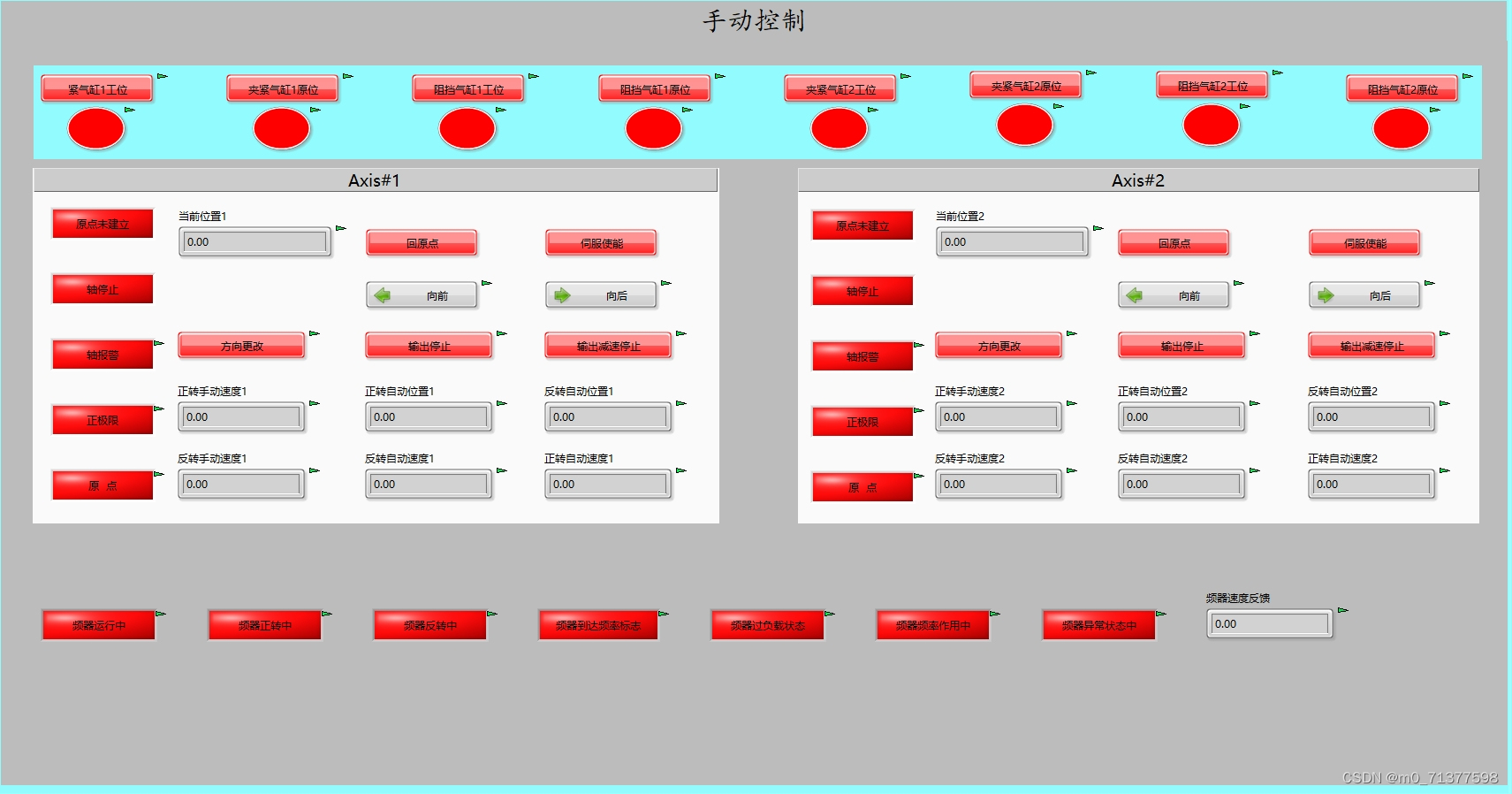Screen dimensions: 1512x794
Task: Click the 频器运行中 status indicator
Action: [x=99, y=625]
